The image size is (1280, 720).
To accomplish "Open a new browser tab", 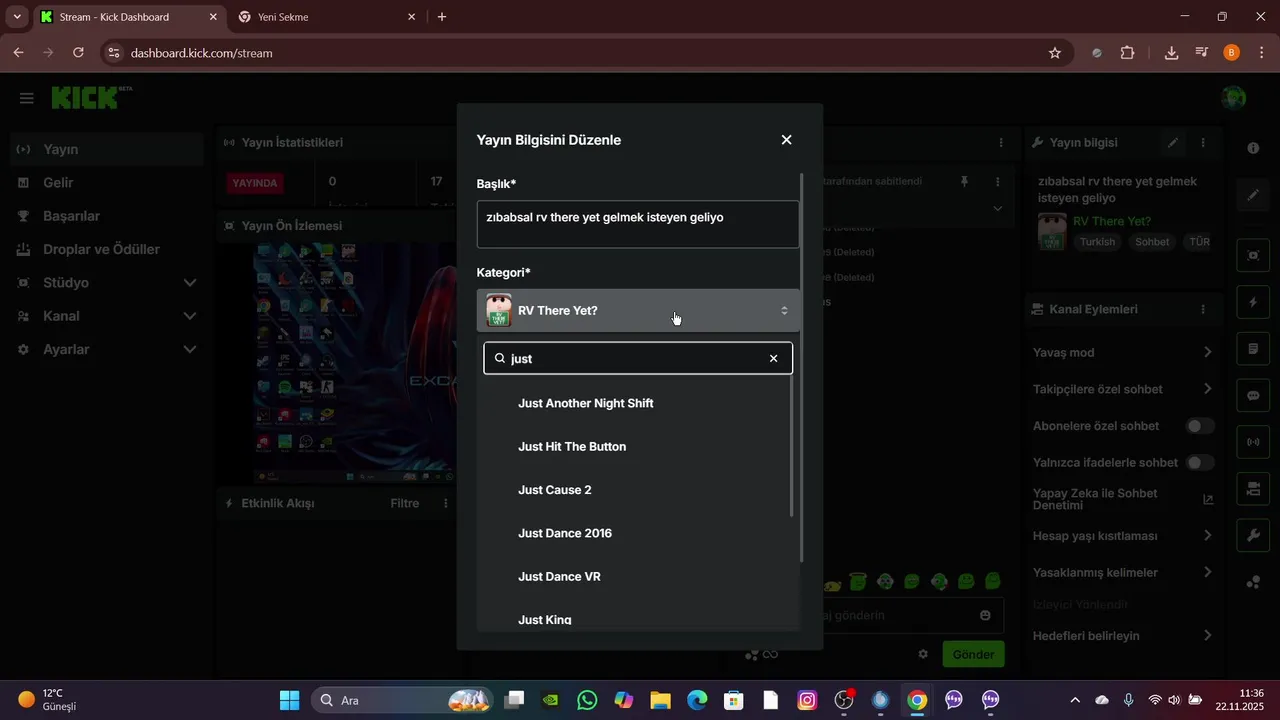I will pyautogui.click(x=442, y=17).
